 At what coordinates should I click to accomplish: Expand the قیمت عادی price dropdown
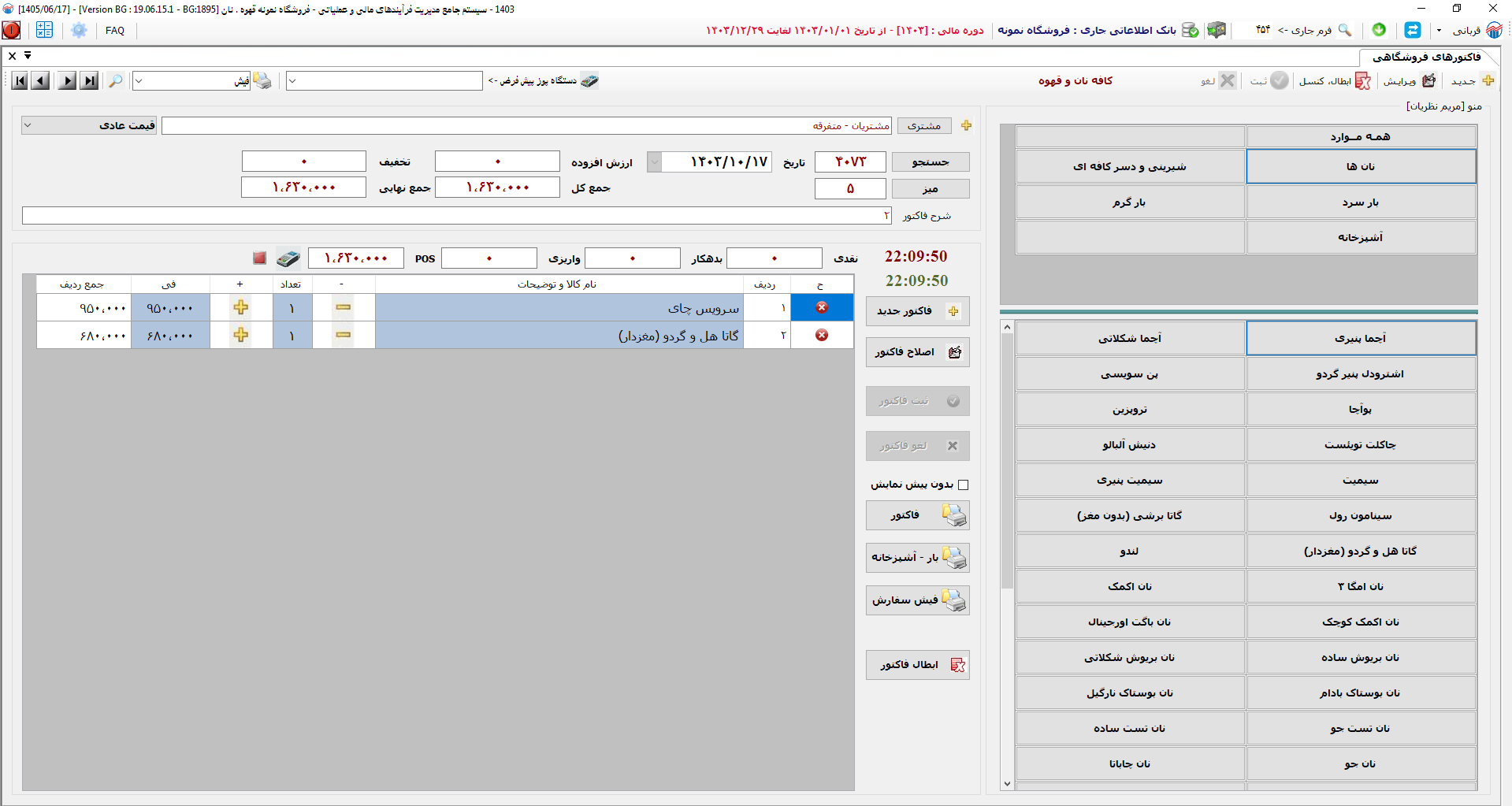coord(28,125)
